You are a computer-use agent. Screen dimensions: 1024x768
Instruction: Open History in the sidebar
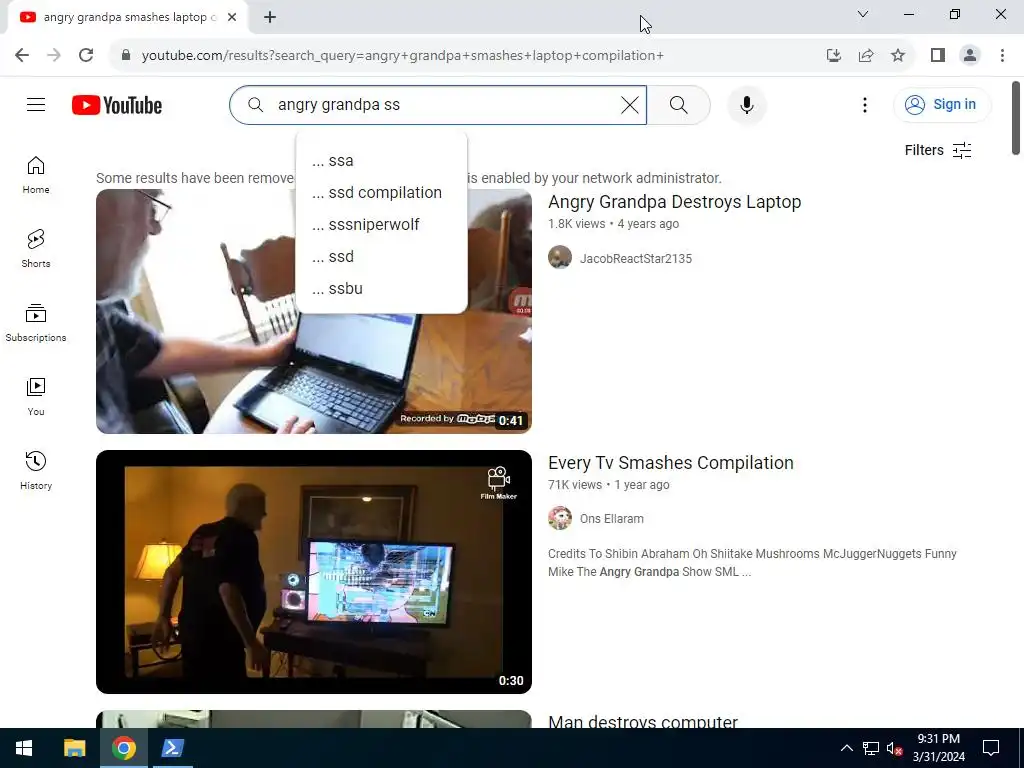(x=36, y=470)
